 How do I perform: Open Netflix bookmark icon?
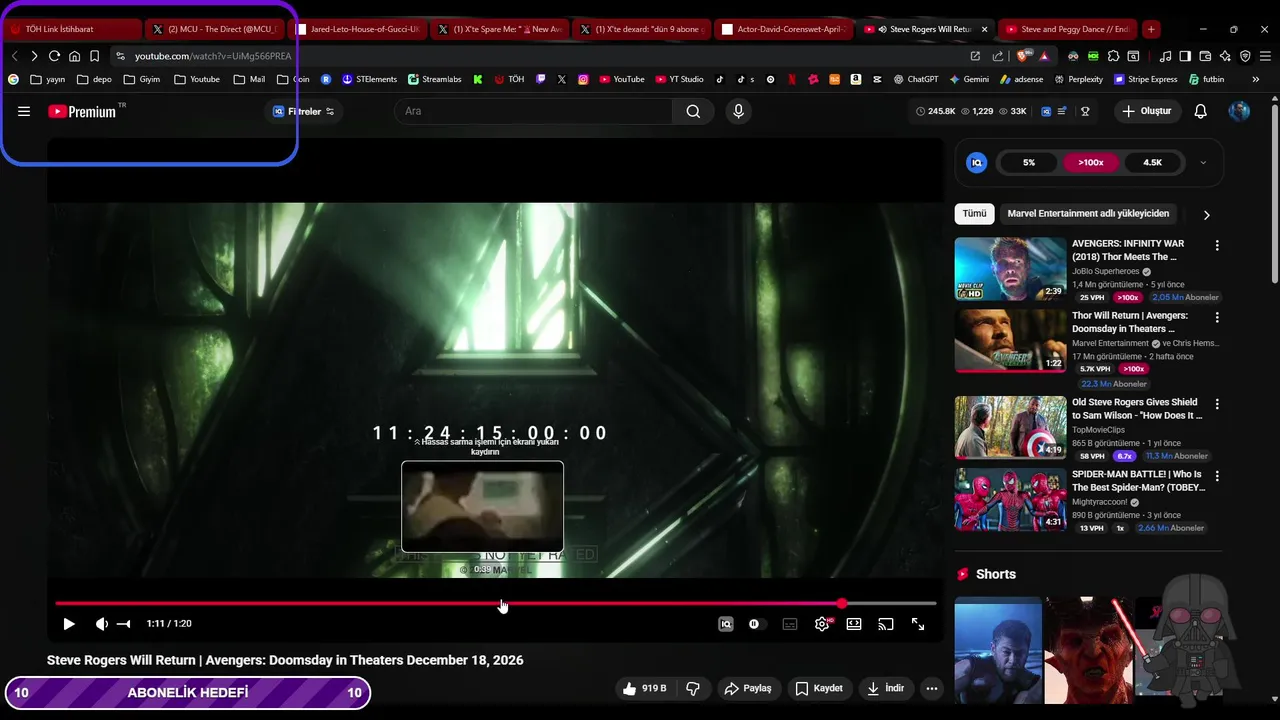click(792, 79)
